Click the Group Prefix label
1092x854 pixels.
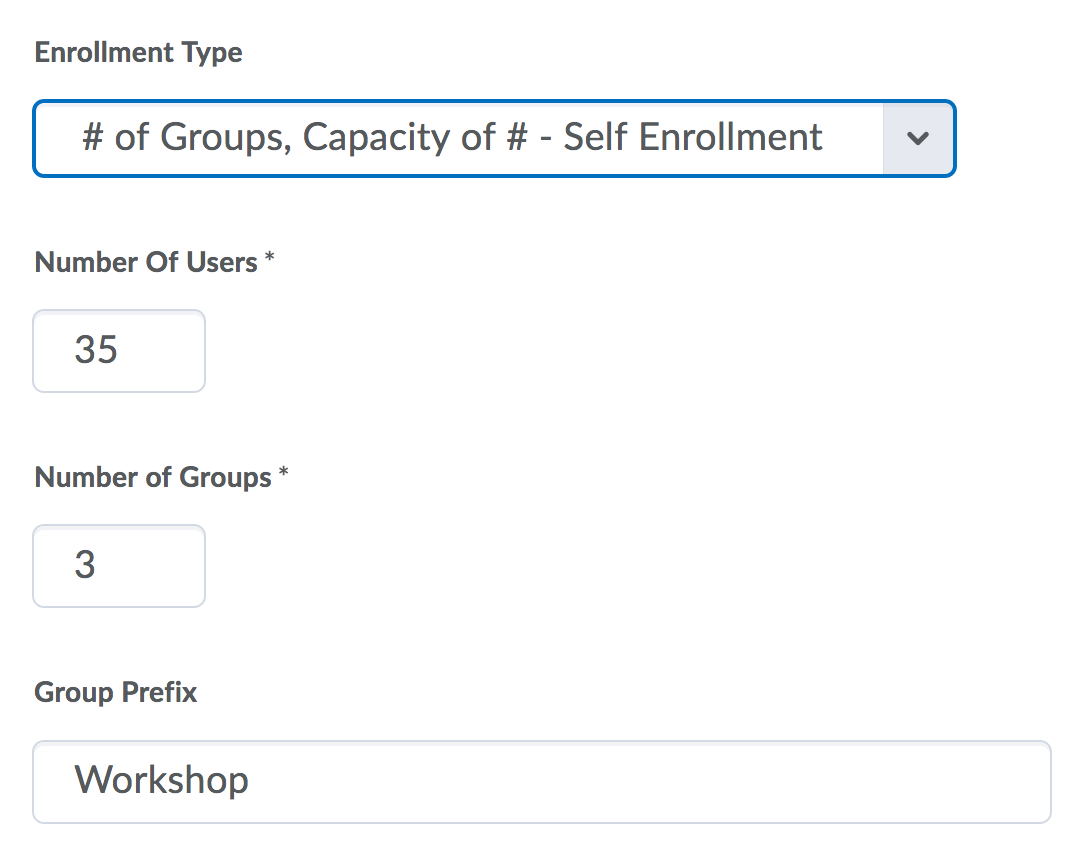click(116, 693)
